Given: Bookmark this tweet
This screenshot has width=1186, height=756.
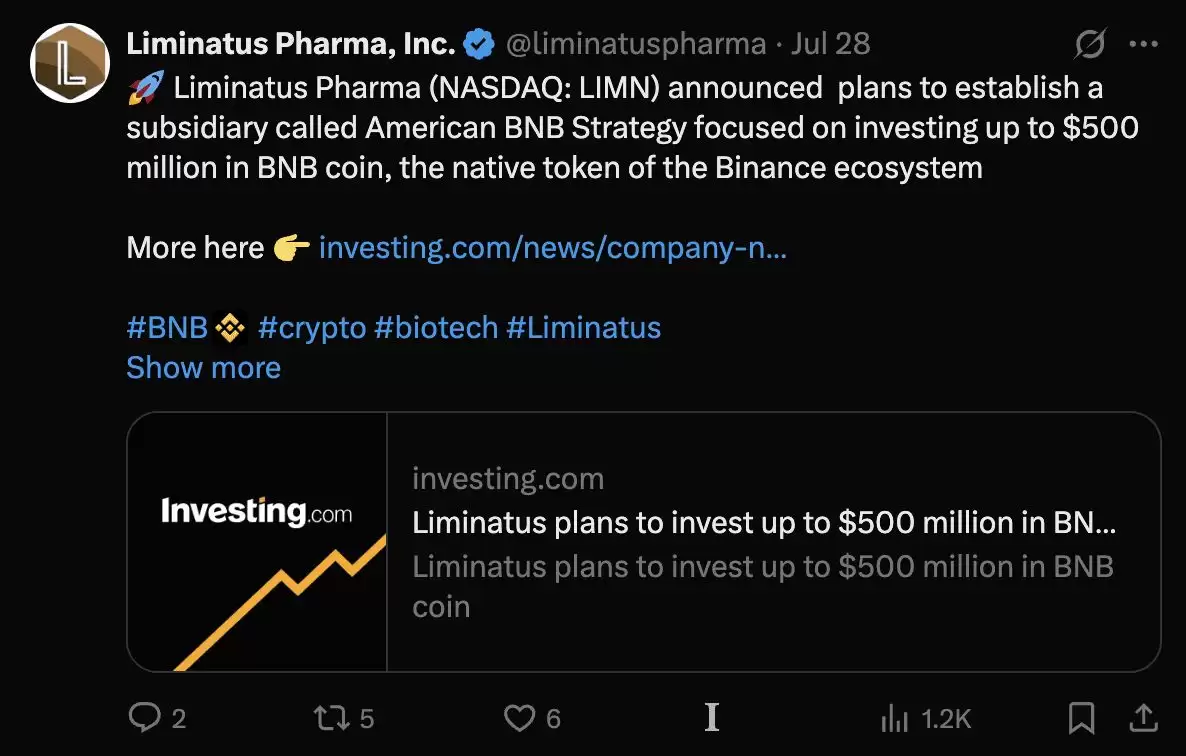Looking at the screenshot, I should coord(1081,717).
